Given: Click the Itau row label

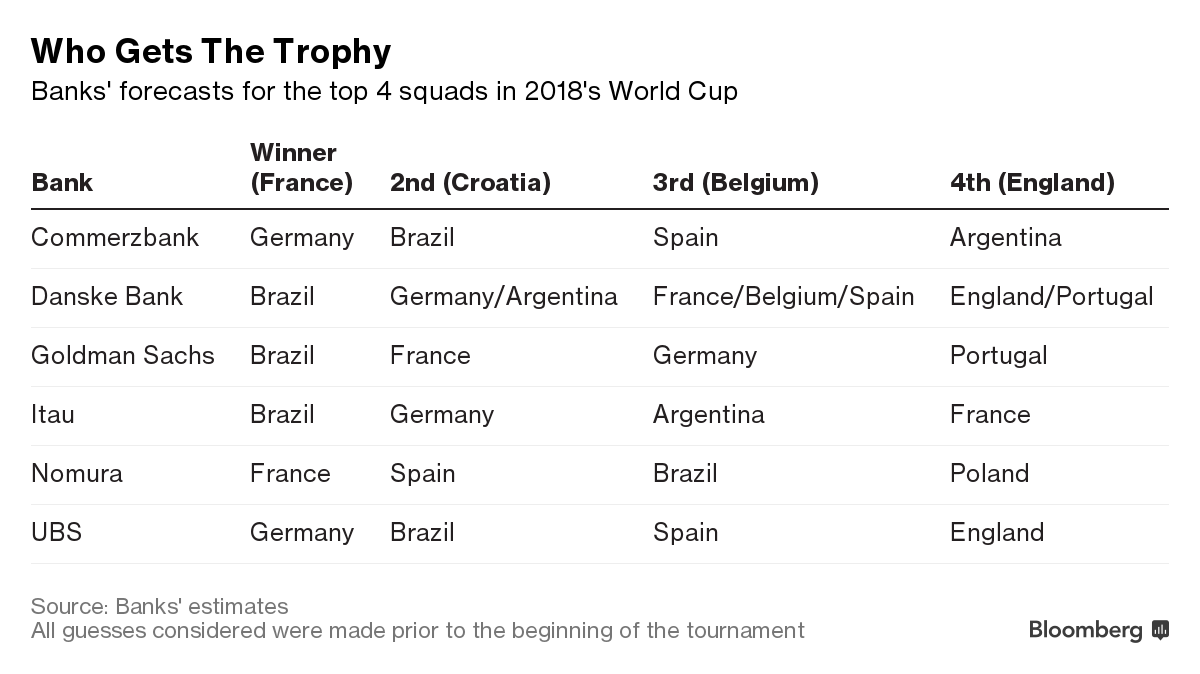Looking at the screenshot, I should coord(53,415).
